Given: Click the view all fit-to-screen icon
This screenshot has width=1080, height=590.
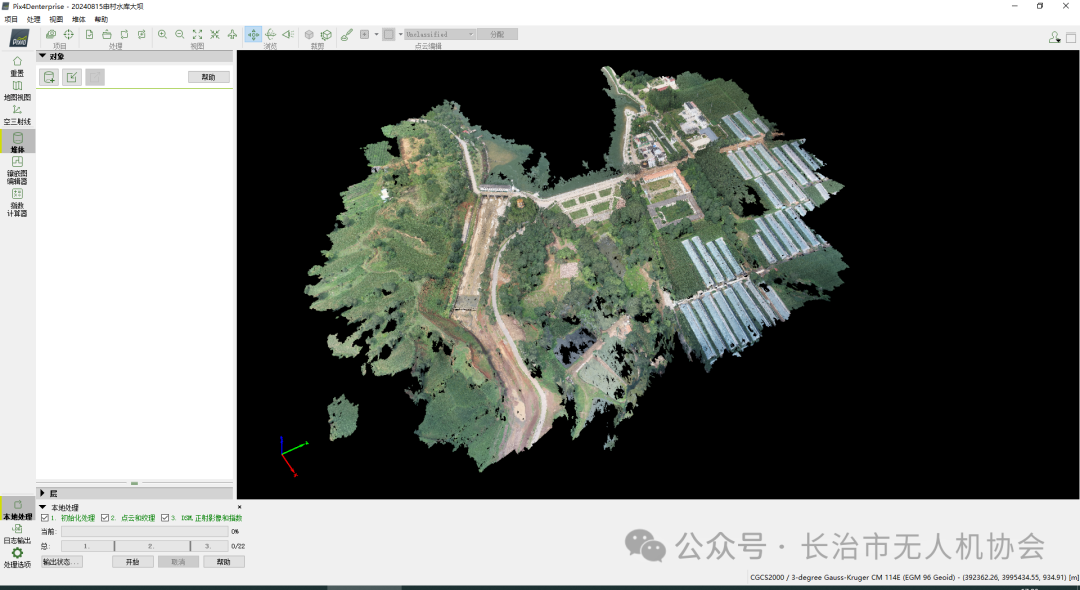Looking at the screenshot, I should (x=198, y=34).
